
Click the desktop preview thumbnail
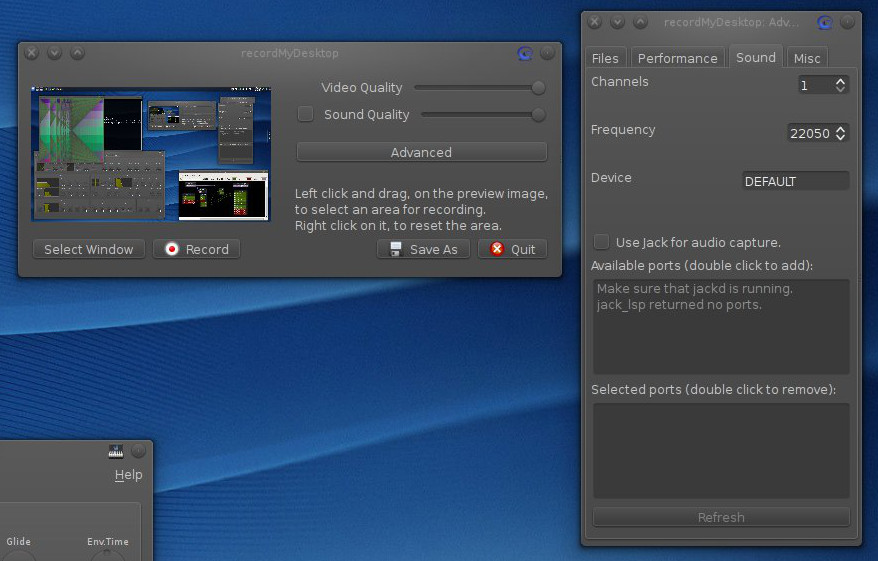coord(151,154)
